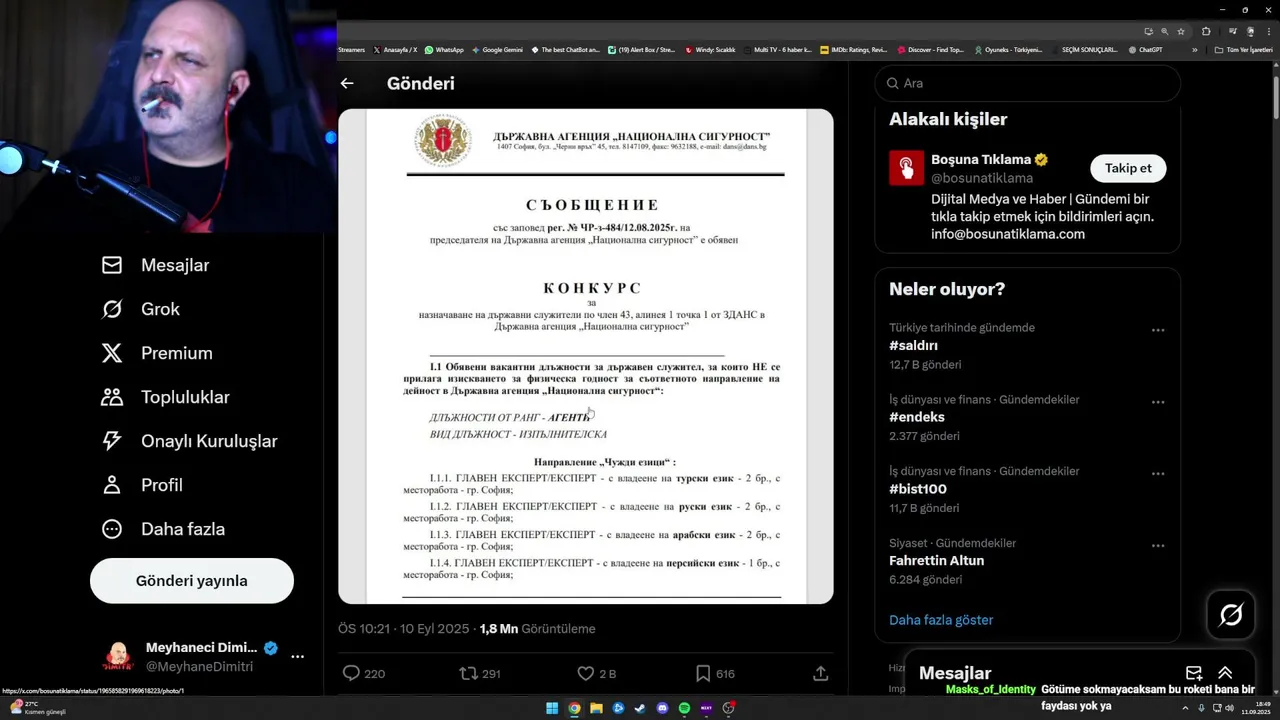The width and height of the screenshot is (1280, 720).
Task: Click the post timestamp 10 Eyl 2025
Action: tap(403, 629)
